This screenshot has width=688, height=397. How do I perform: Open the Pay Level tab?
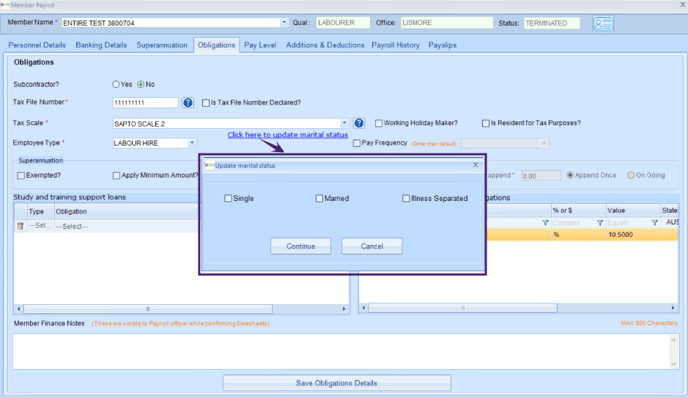(260, 45)
